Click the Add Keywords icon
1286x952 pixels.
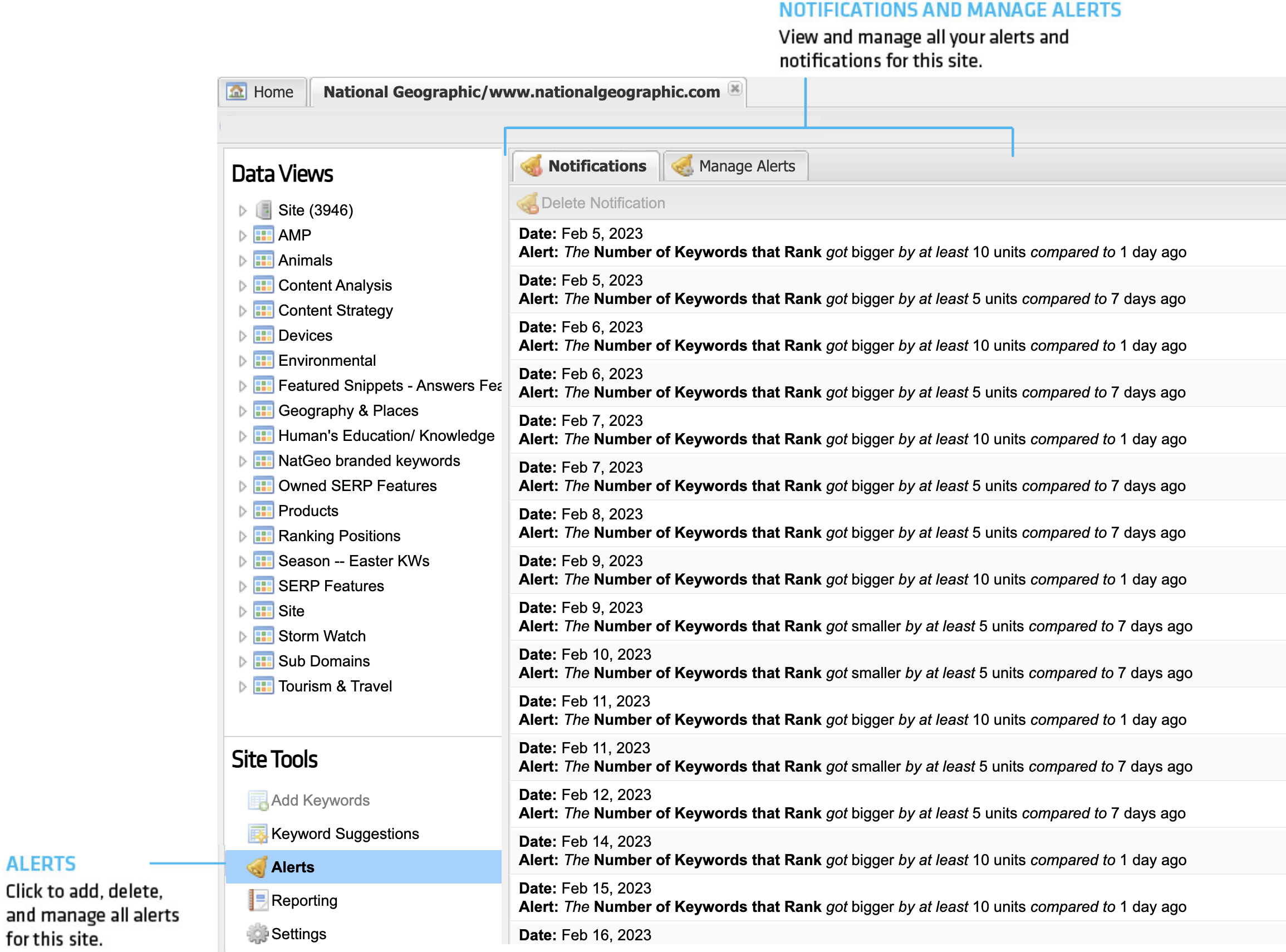[258, 801]
